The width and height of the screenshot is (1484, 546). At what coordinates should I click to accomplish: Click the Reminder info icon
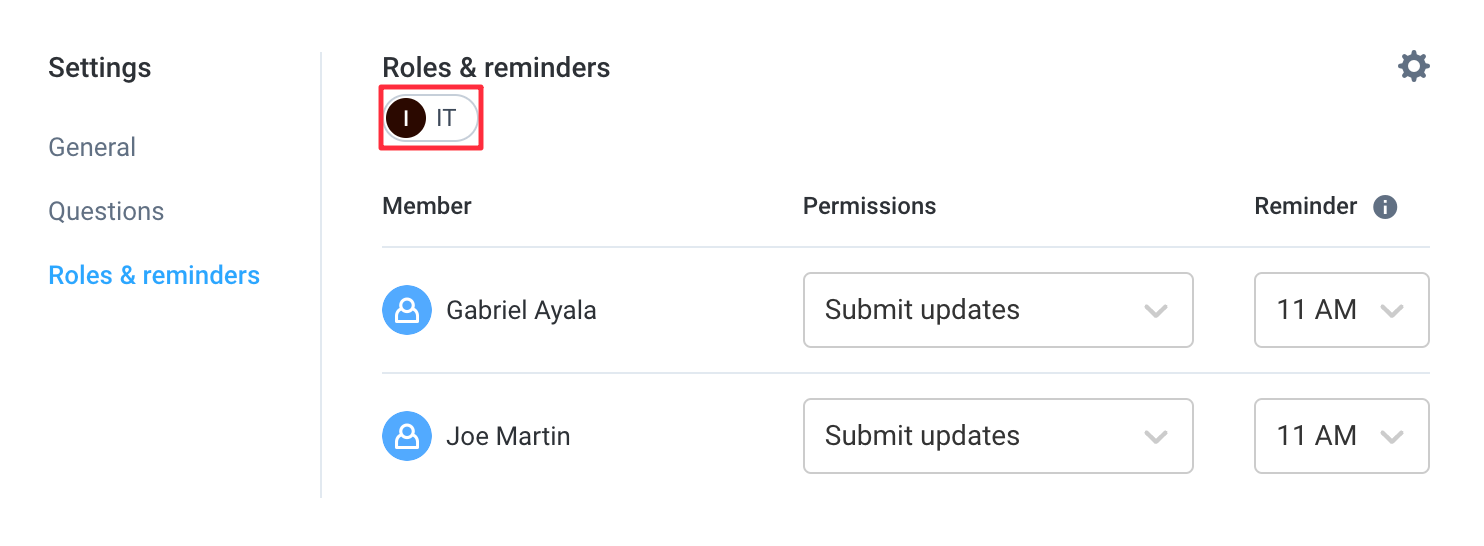pyautogui.click(x=1385, y=207)
